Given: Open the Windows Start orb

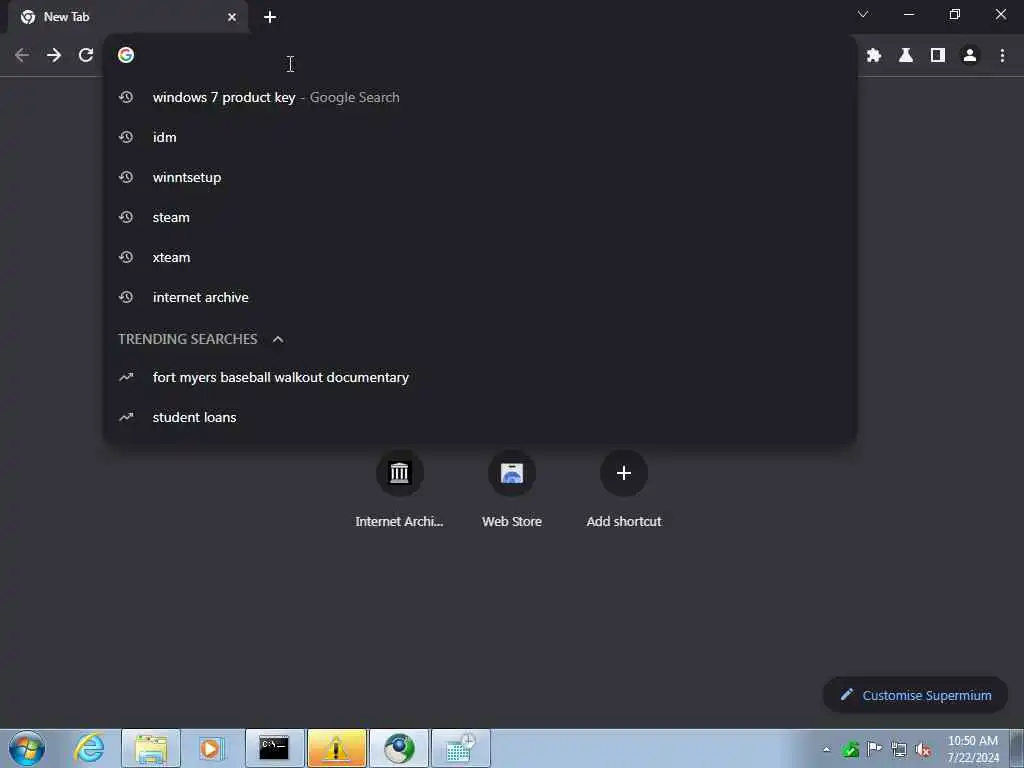Looking at the screenshot, I should (27, 748).
